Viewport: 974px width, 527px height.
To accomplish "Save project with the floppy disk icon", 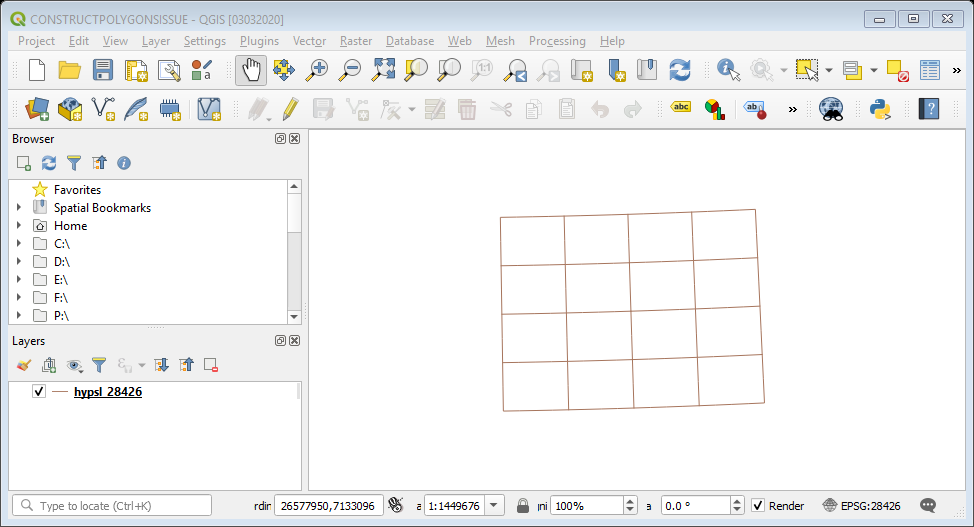I will pyautogui.click(x=102, y=70).
